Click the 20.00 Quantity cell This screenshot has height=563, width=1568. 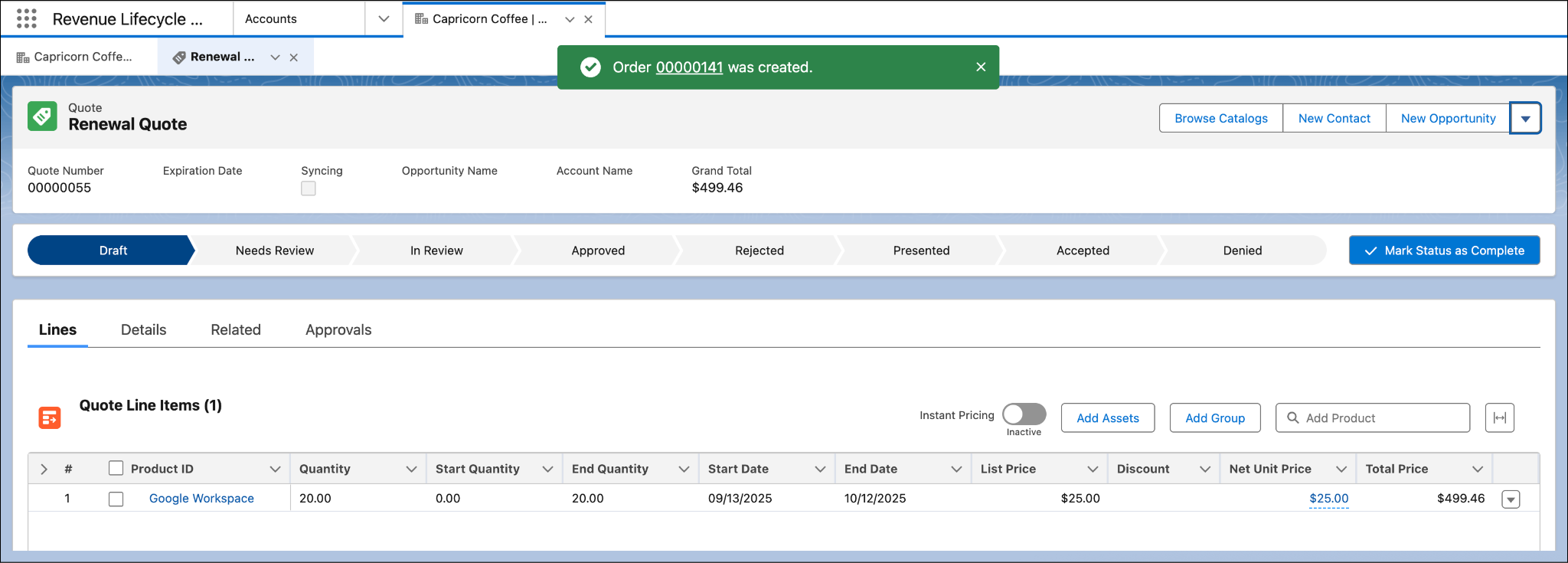click(x=358, y=499)
